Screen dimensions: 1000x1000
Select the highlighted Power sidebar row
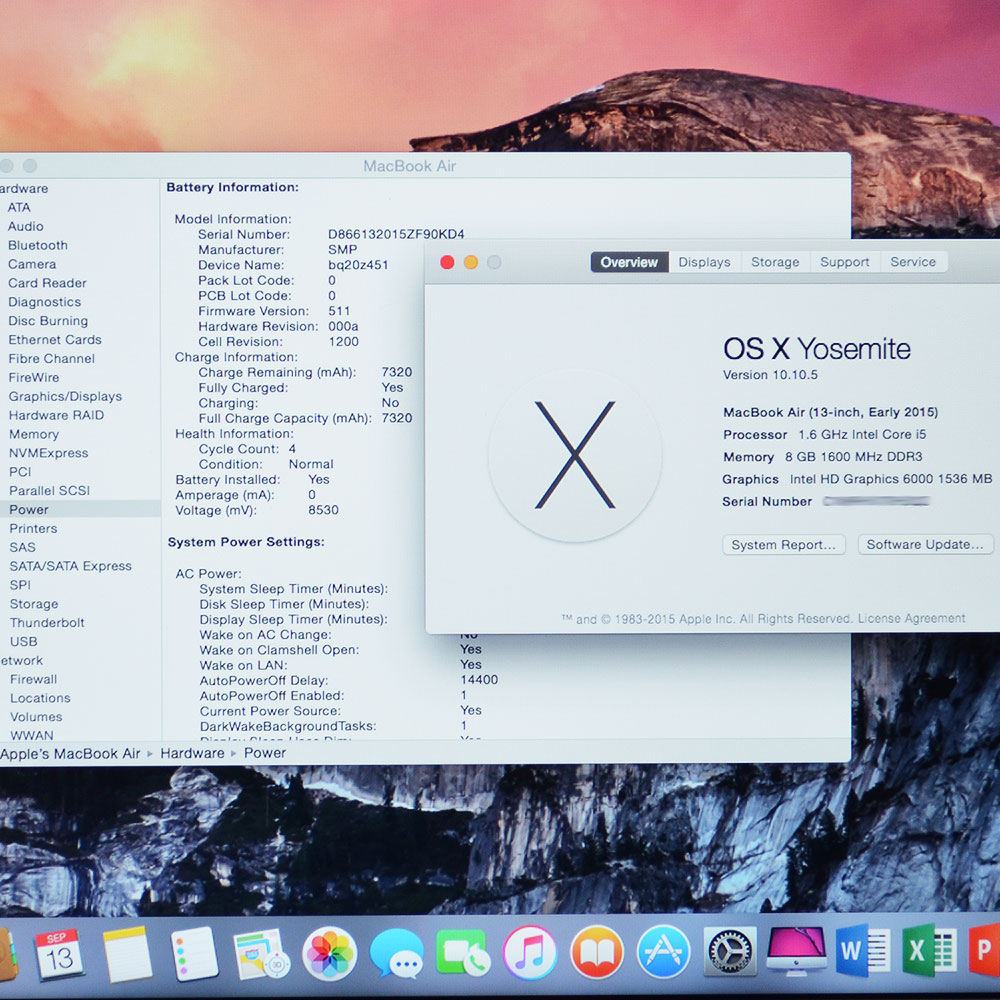coord(80,509)
